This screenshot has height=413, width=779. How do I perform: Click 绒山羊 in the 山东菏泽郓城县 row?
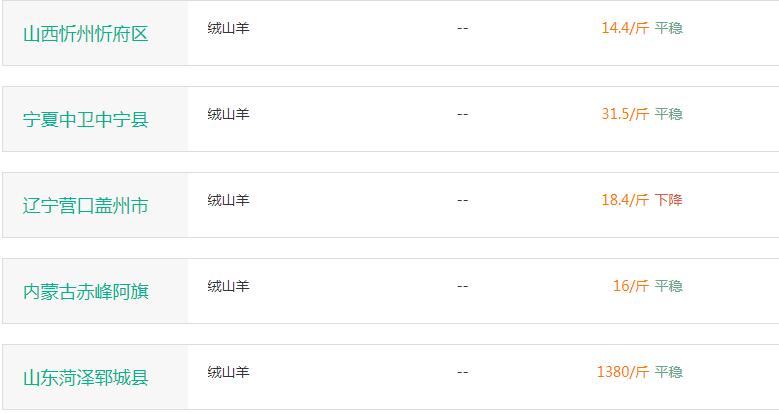point(229,372)
